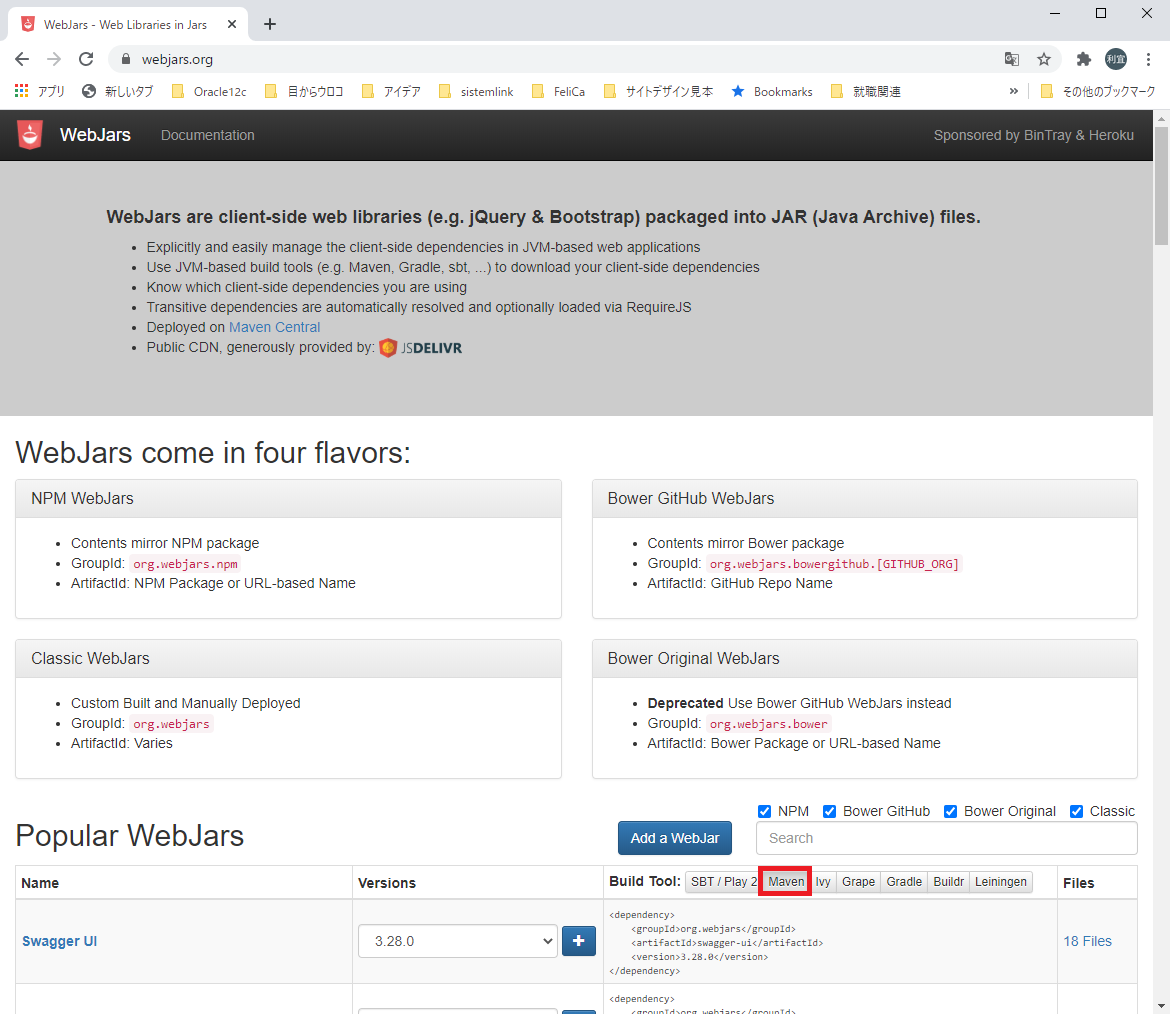The image size is (1170, 1014).
Task: Open the Extensions puzzle icon
Action: pyautogui.click(x=1083, y=59)
